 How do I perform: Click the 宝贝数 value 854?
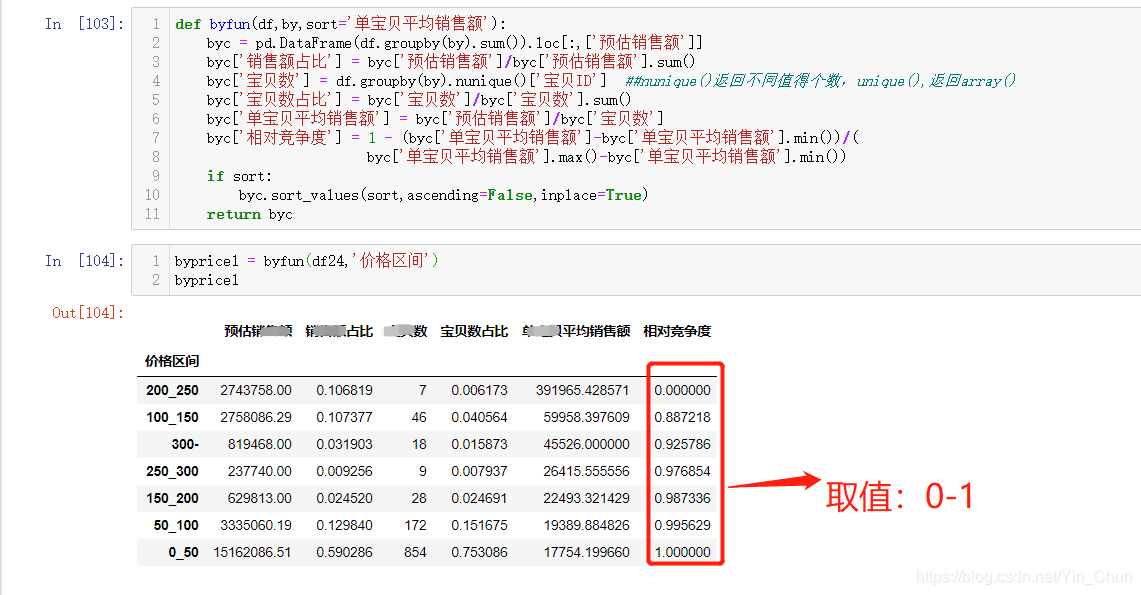[416, 552]
